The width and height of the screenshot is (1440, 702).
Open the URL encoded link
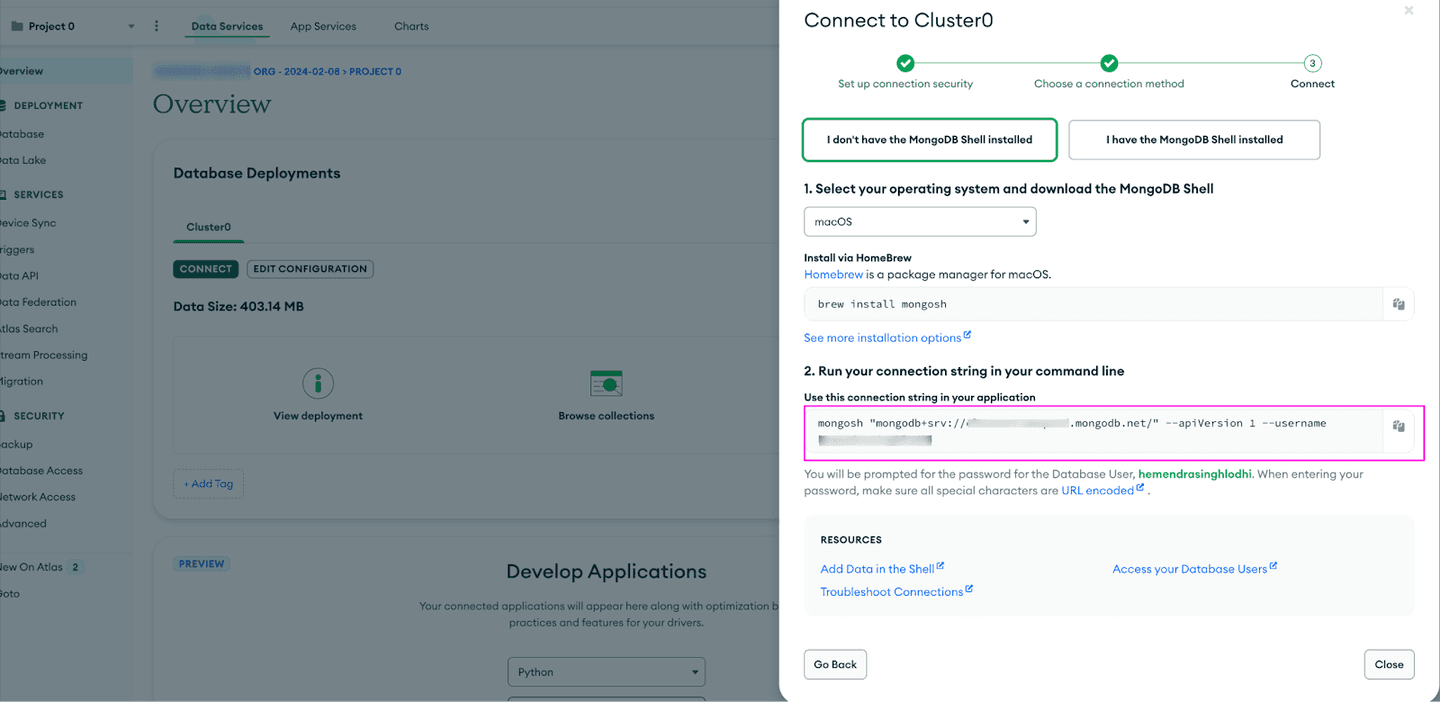click(1097, 491)
